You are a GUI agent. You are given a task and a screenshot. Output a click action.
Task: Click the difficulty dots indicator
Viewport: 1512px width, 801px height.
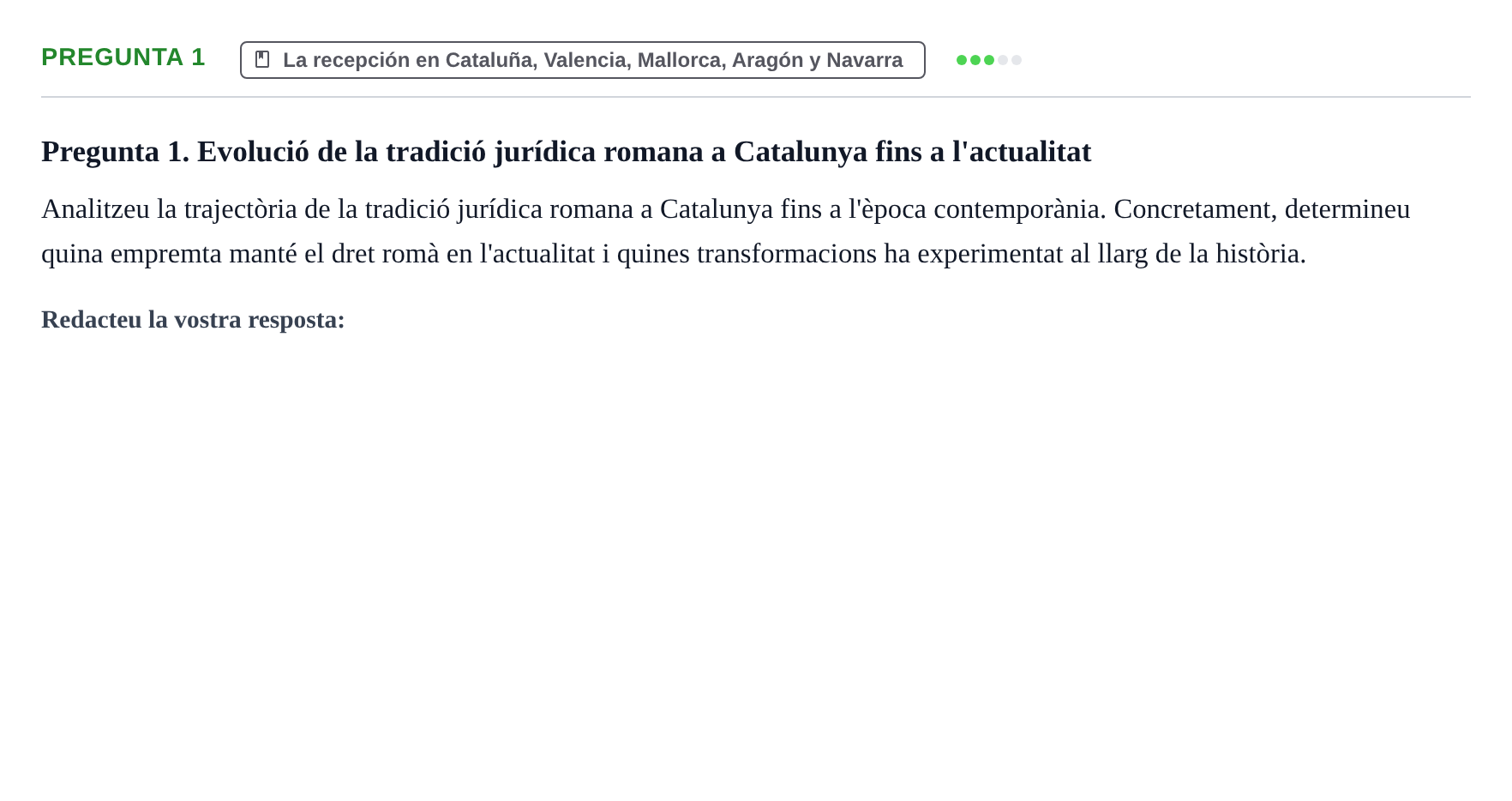click(x=989, y=60)
